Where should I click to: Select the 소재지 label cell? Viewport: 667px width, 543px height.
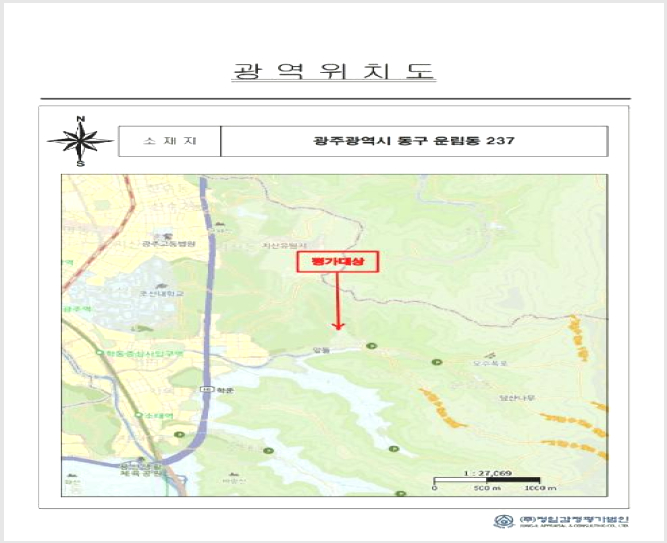coord(170,141)
